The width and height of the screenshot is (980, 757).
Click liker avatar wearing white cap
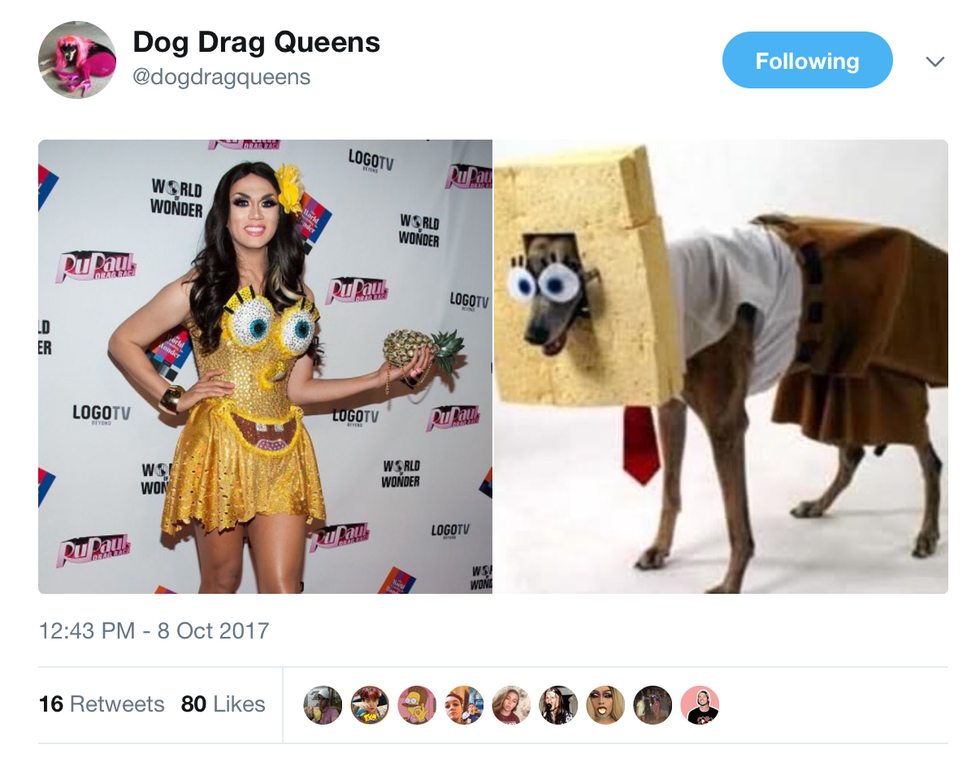pyautogui.click(x=322, y=705)
